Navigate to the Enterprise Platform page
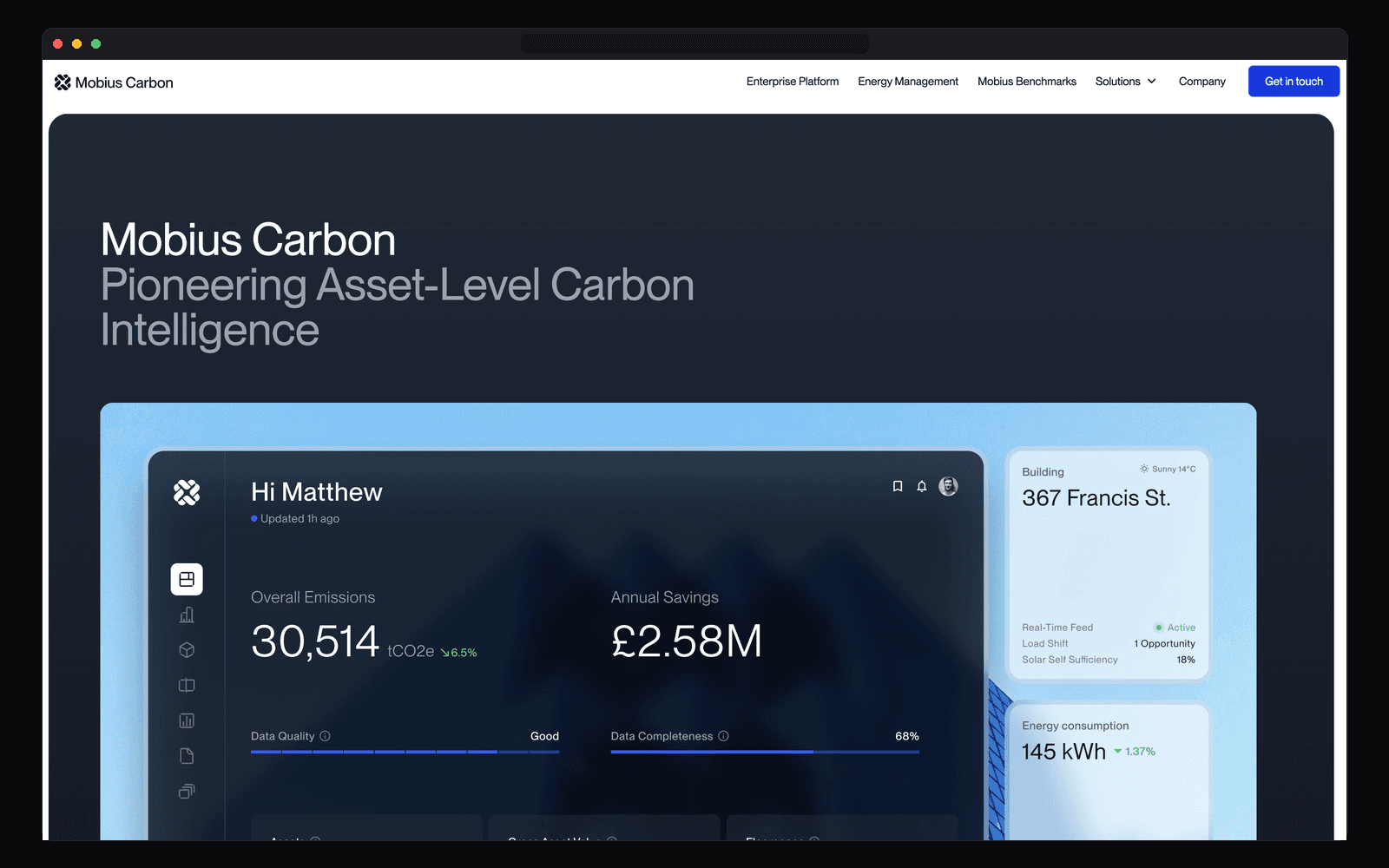Screen dimensions: 1389x868 (792, 81)
